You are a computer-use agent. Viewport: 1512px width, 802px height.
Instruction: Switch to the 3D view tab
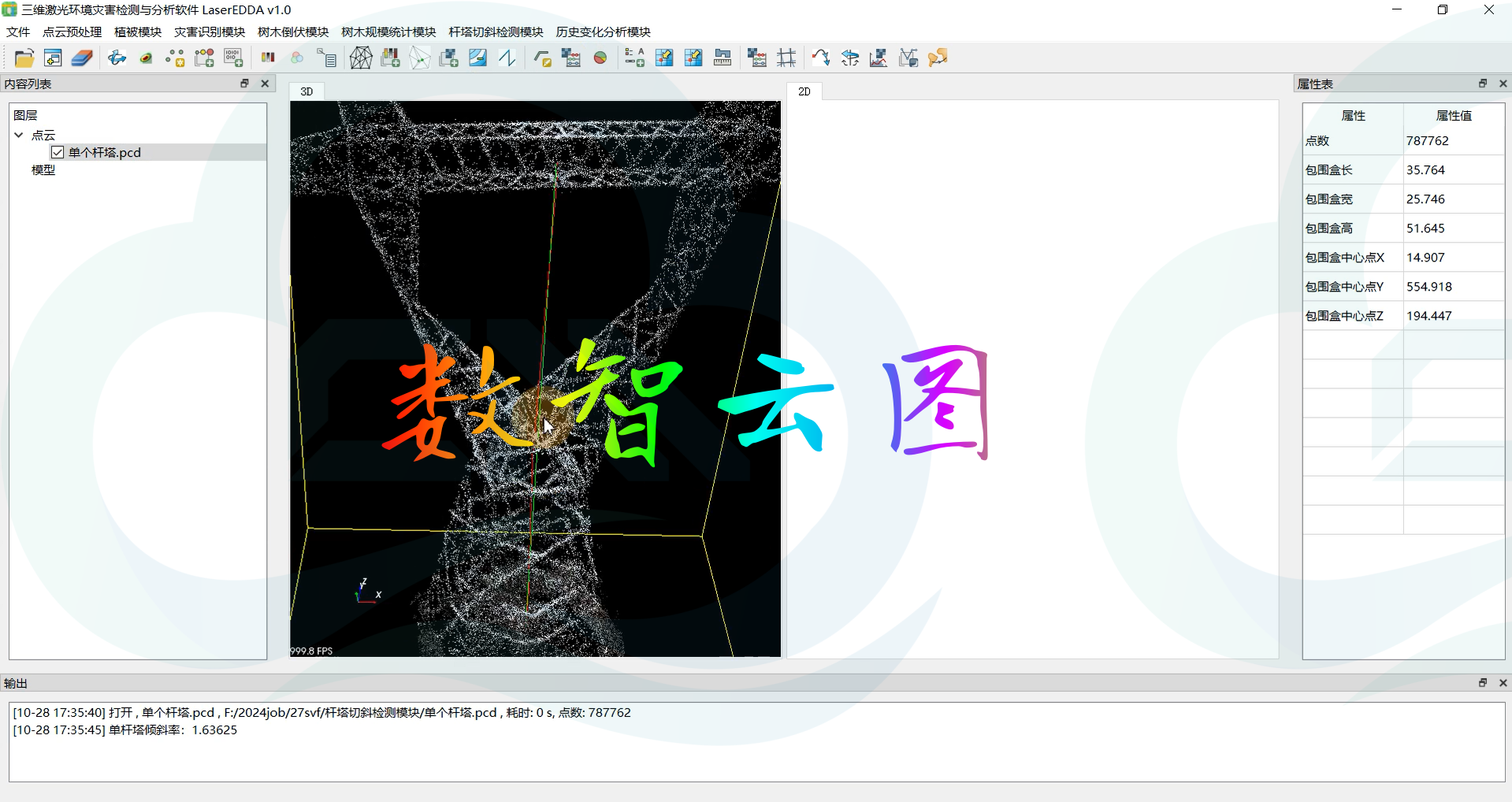(306, 91)
